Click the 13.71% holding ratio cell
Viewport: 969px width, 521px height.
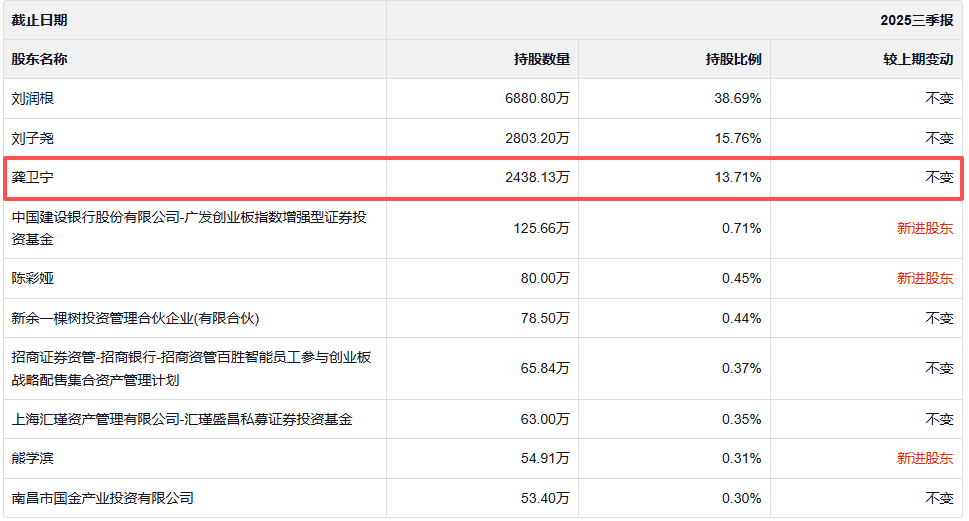click(741, 178)
